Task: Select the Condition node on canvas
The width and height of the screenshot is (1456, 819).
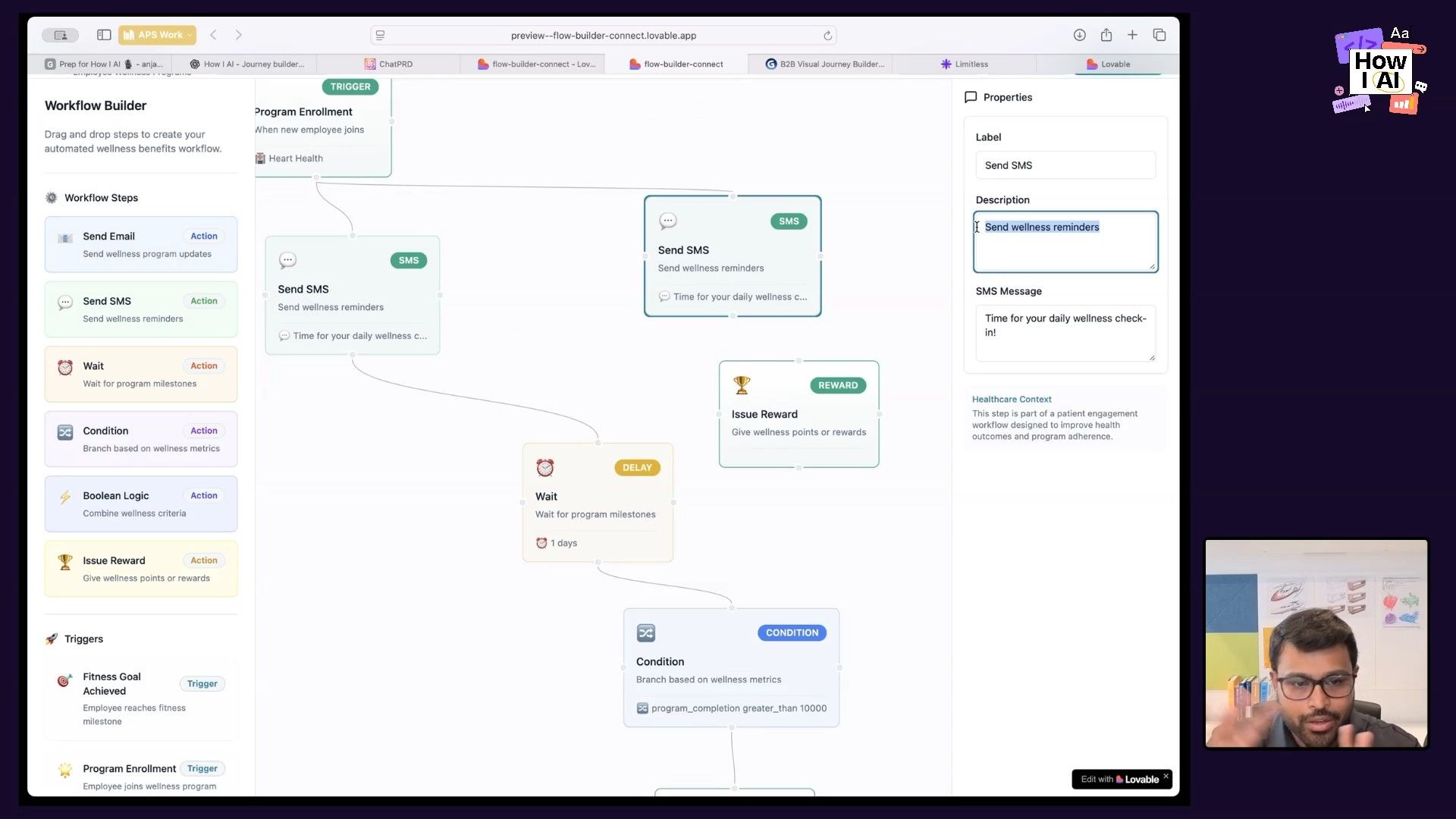Action: tap(731, 667)
